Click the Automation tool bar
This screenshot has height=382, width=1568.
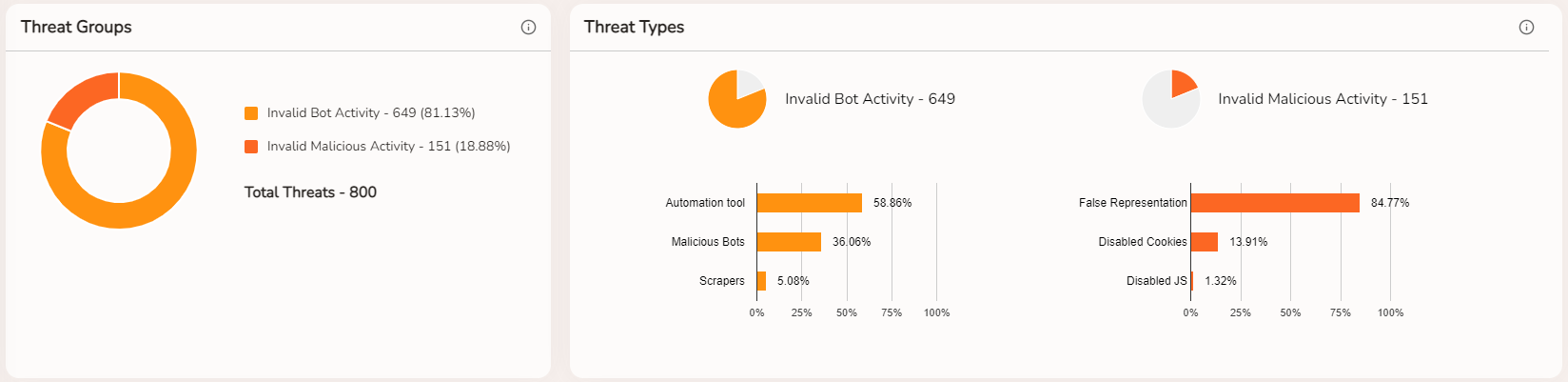810,203
